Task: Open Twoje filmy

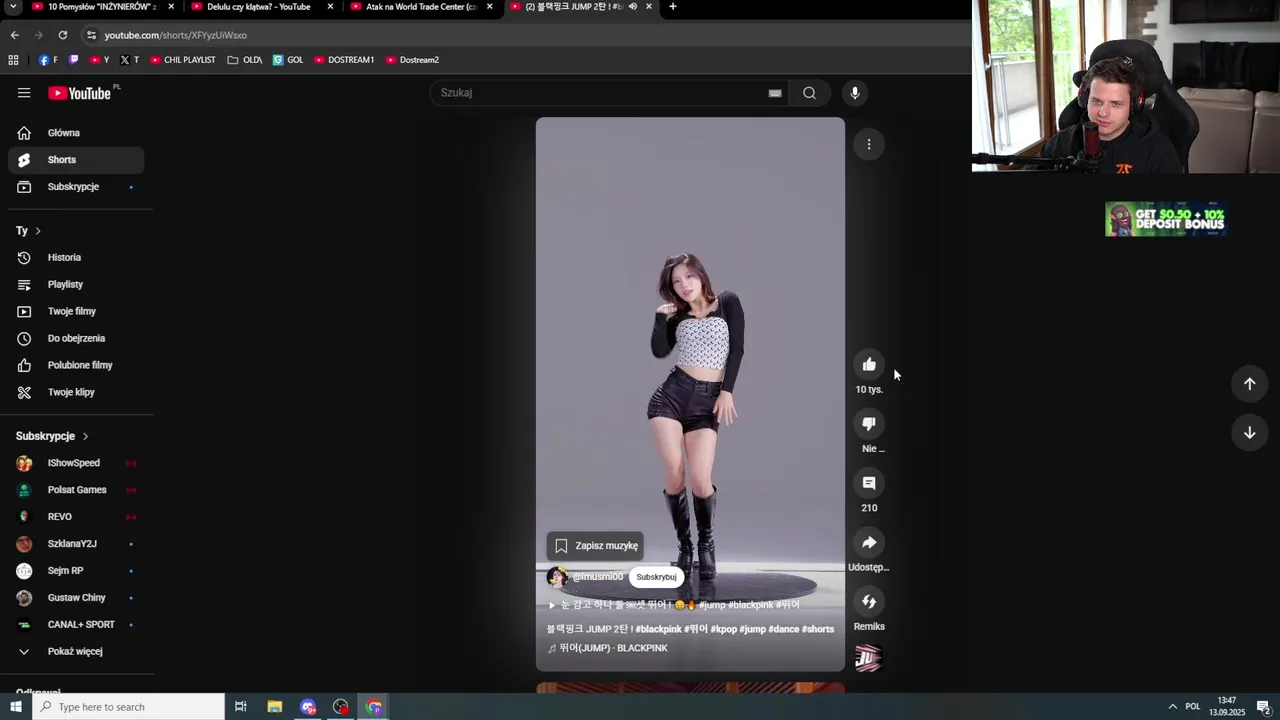Action: 76,312
